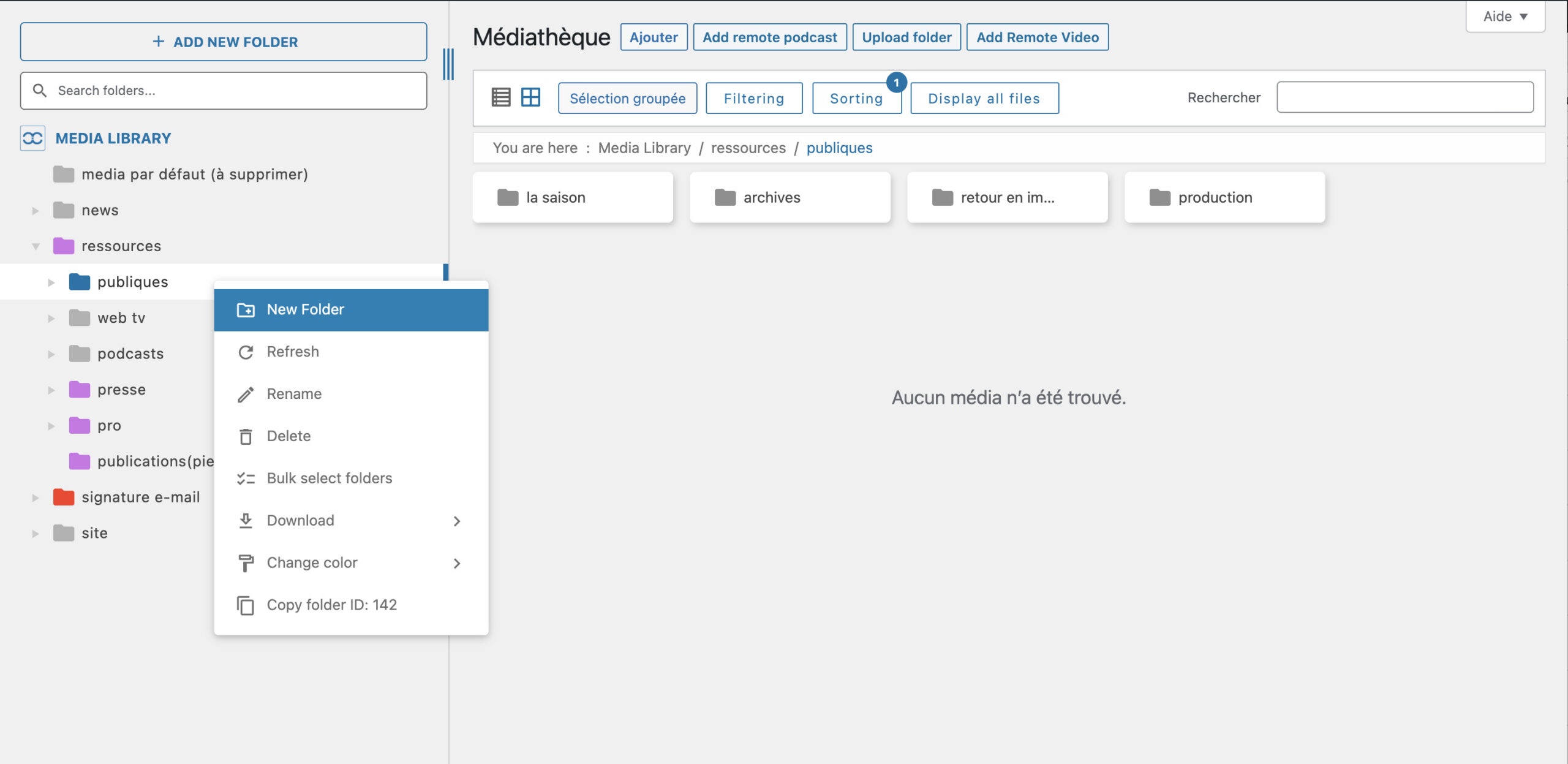1568x764 pixels.
Task: Toggle Display all files option
Action: (x=984, y=99)
